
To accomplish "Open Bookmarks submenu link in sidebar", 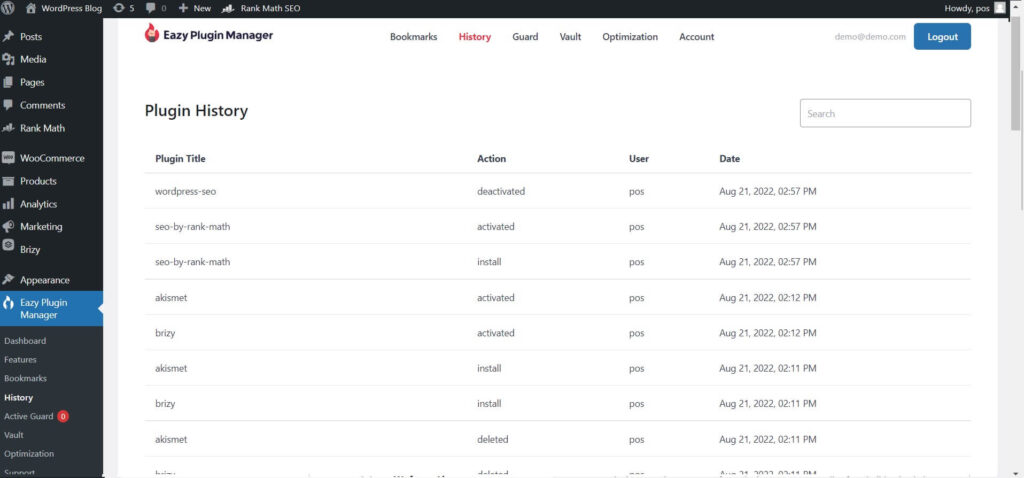I will 25,379.
